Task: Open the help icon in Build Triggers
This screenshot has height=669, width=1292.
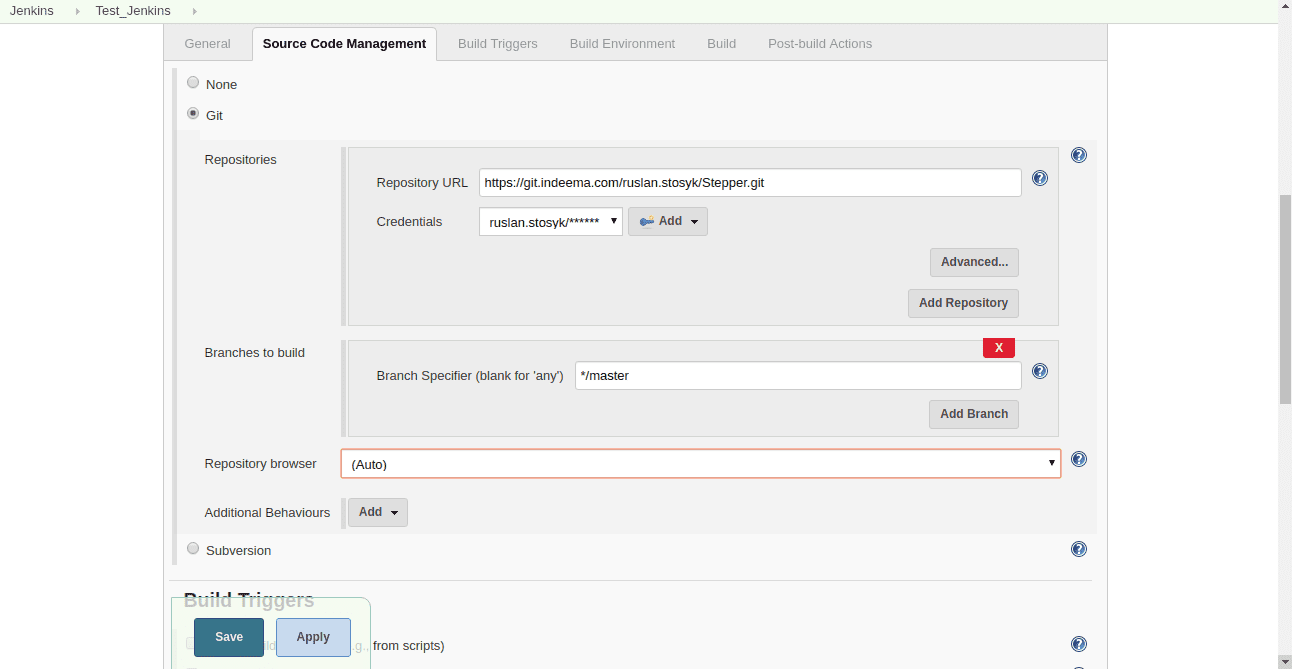Action: point(1078,644)
